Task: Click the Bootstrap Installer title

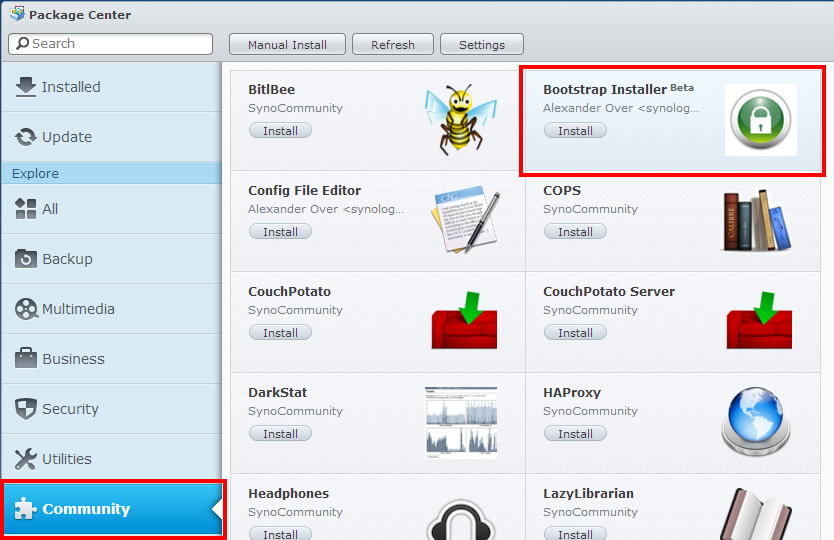Action: point(605,89)
